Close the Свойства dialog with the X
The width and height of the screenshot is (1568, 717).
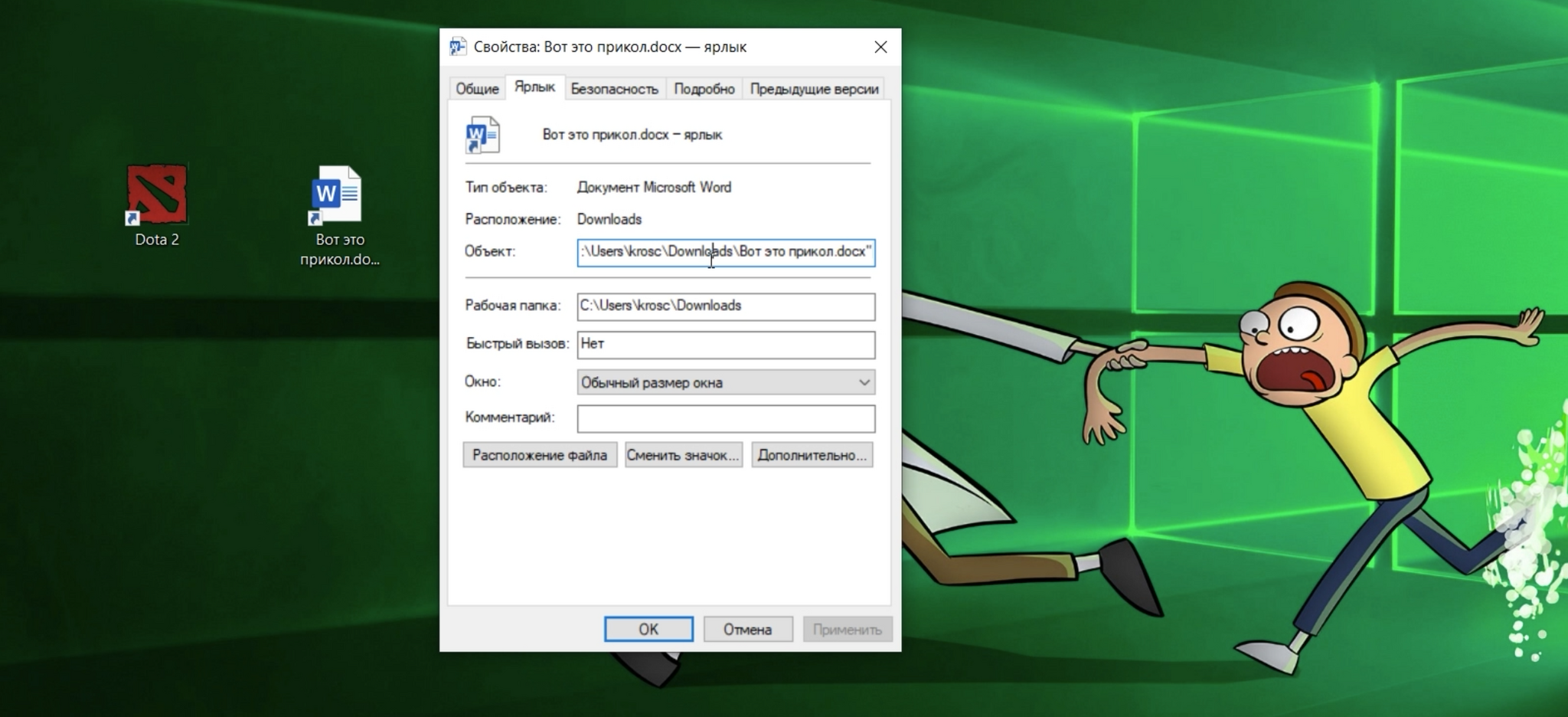(x=880, y=47)
